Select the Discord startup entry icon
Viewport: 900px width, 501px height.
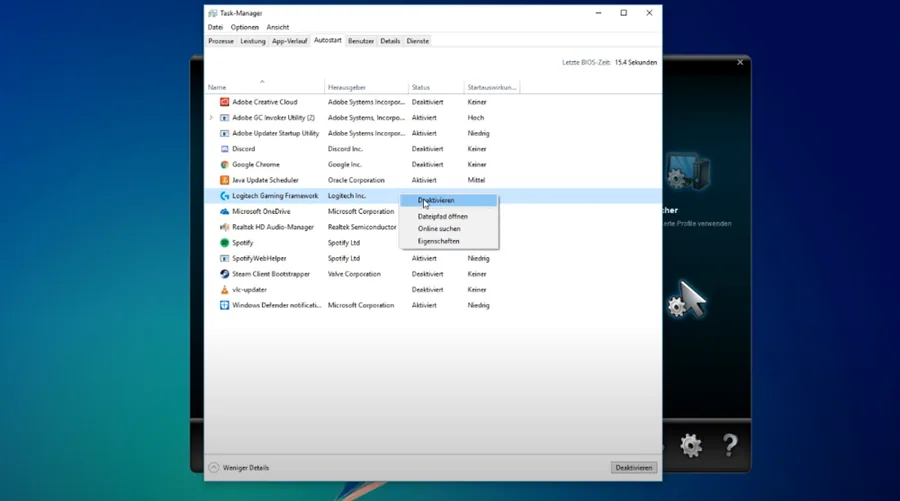pos(224,149)
